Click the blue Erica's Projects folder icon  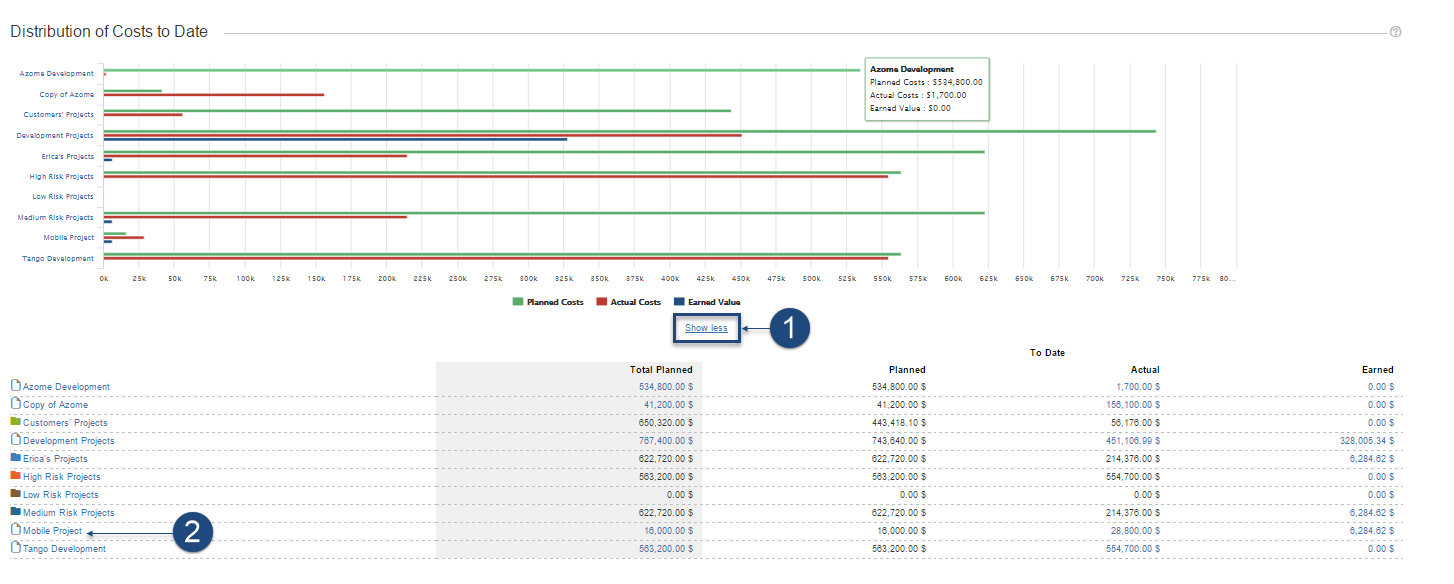click(15, 458)
